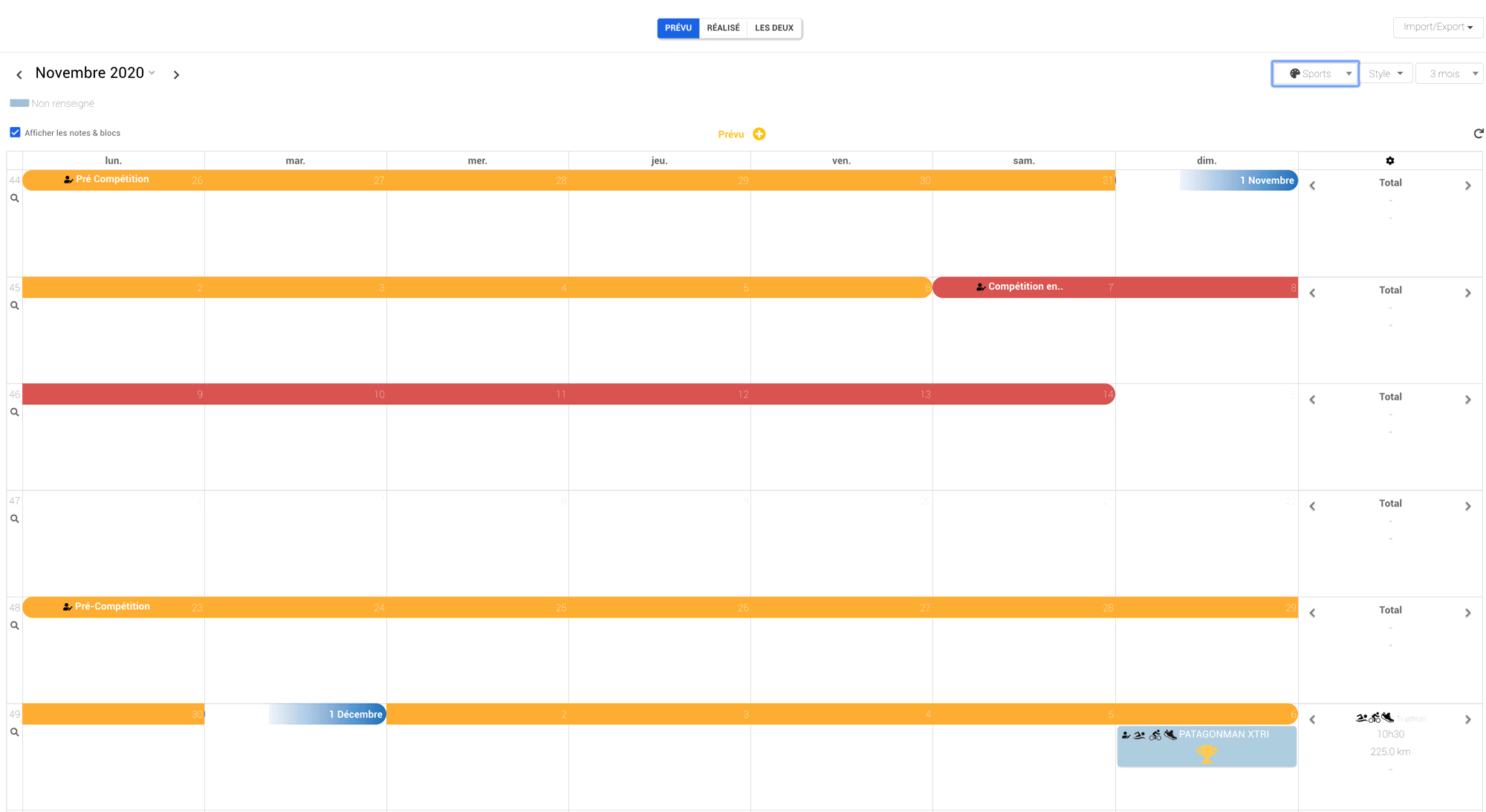Open the Sports dropdown

tap(1315, 74)
